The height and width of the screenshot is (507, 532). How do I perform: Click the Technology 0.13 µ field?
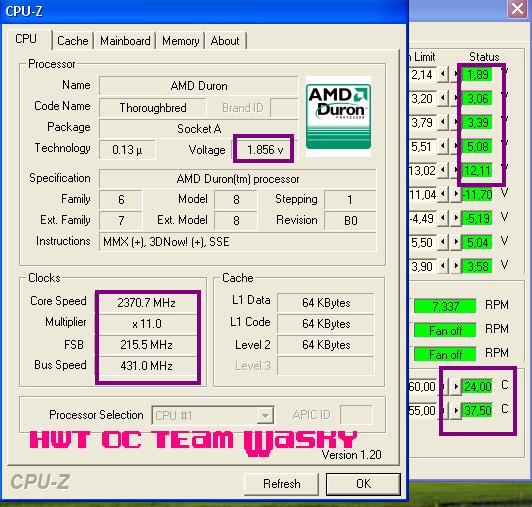[127, 150]
